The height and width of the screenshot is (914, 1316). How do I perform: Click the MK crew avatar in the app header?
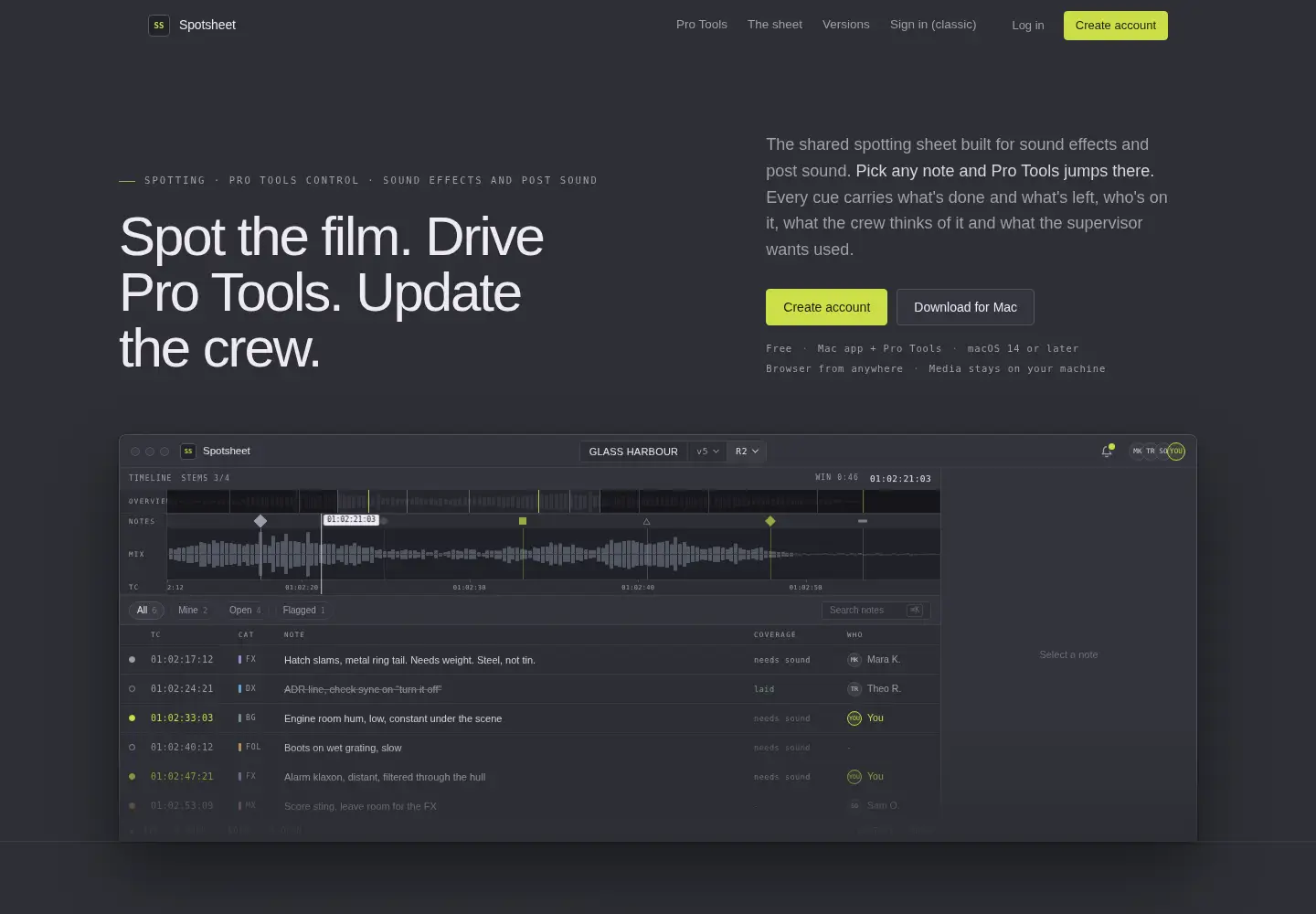[x=1137, y=452]
